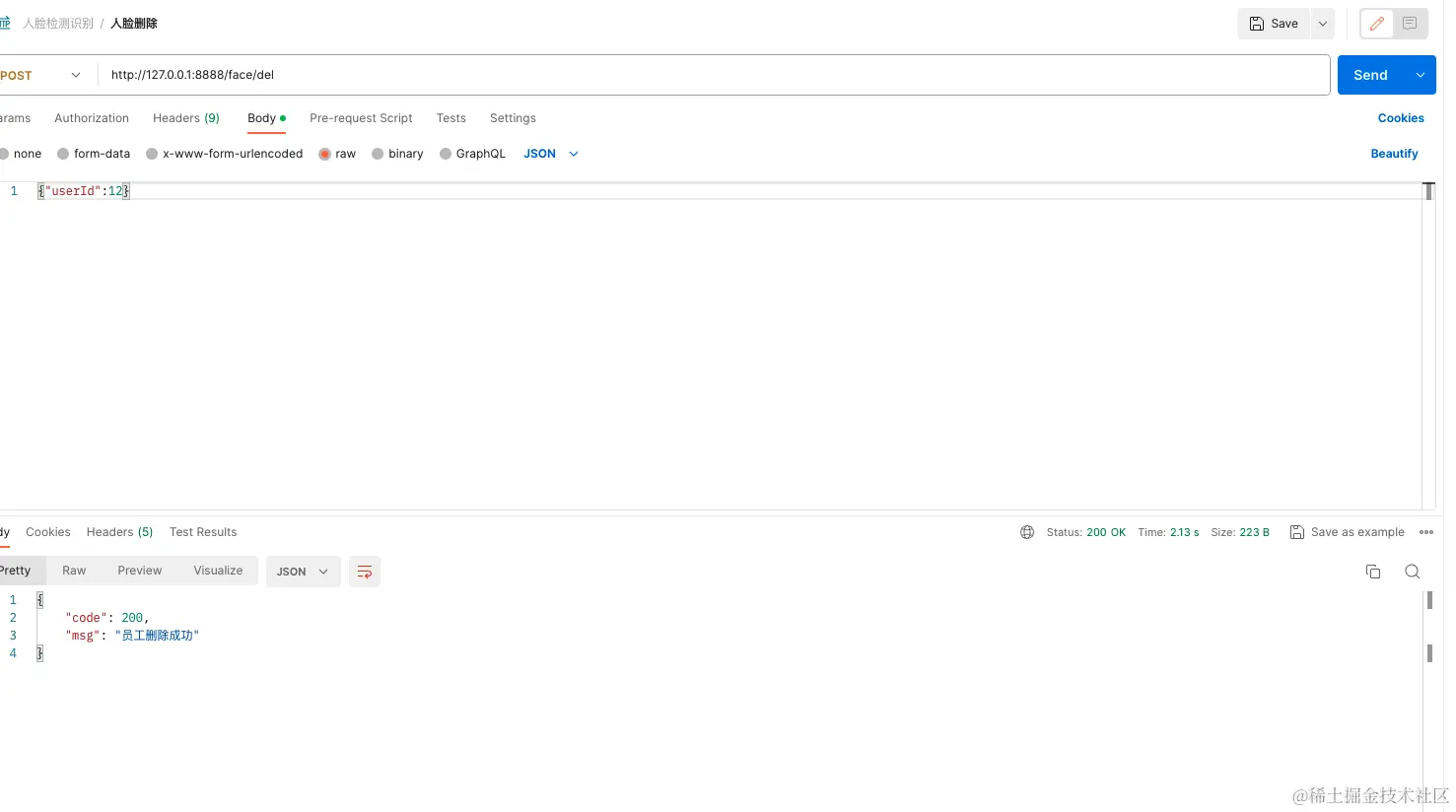This screenshot has height=812, width=1456.
Task: Select the none body option
Action: tap(20, 154)
